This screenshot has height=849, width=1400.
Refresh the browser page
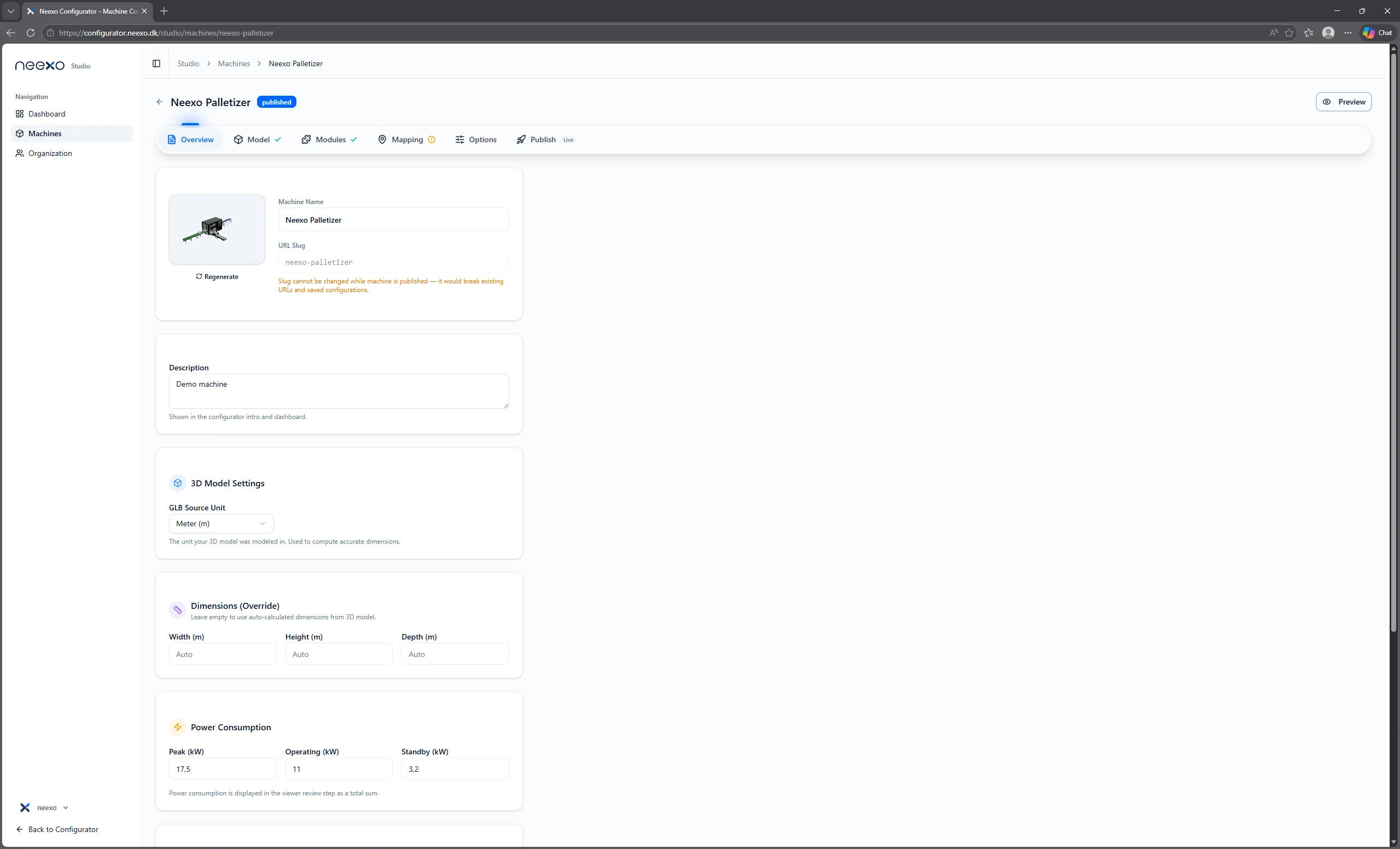coord(31,33)
